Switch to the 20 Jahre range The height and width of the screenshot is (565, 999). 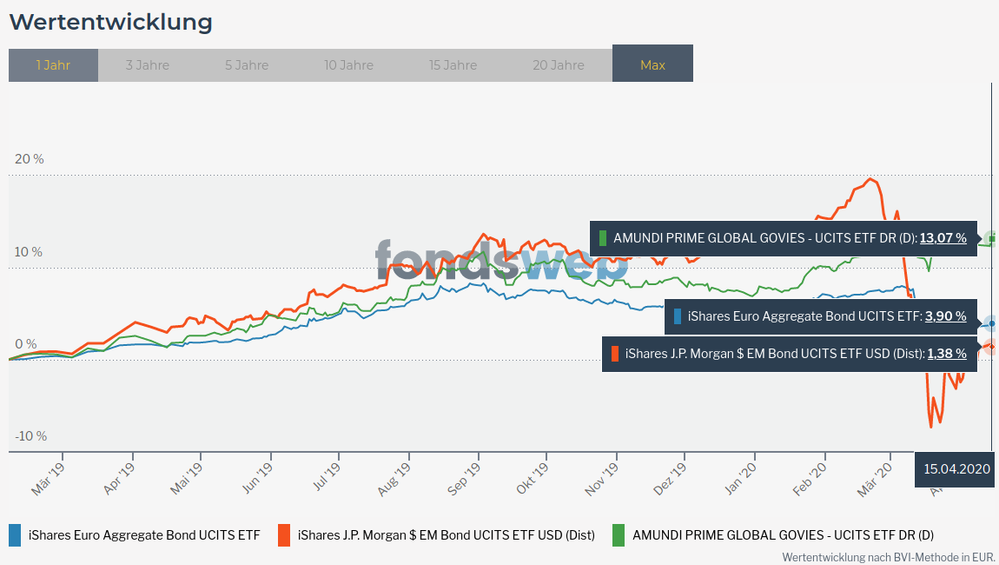click(x=558, y=65)
